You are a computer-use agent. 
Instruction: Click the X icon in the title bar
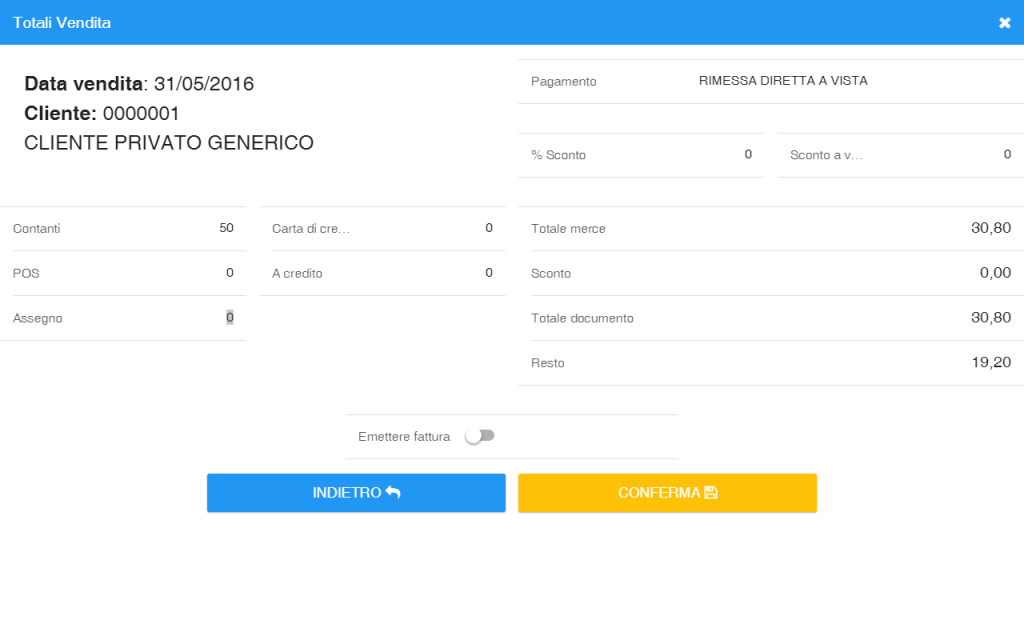coord(1004,22)
